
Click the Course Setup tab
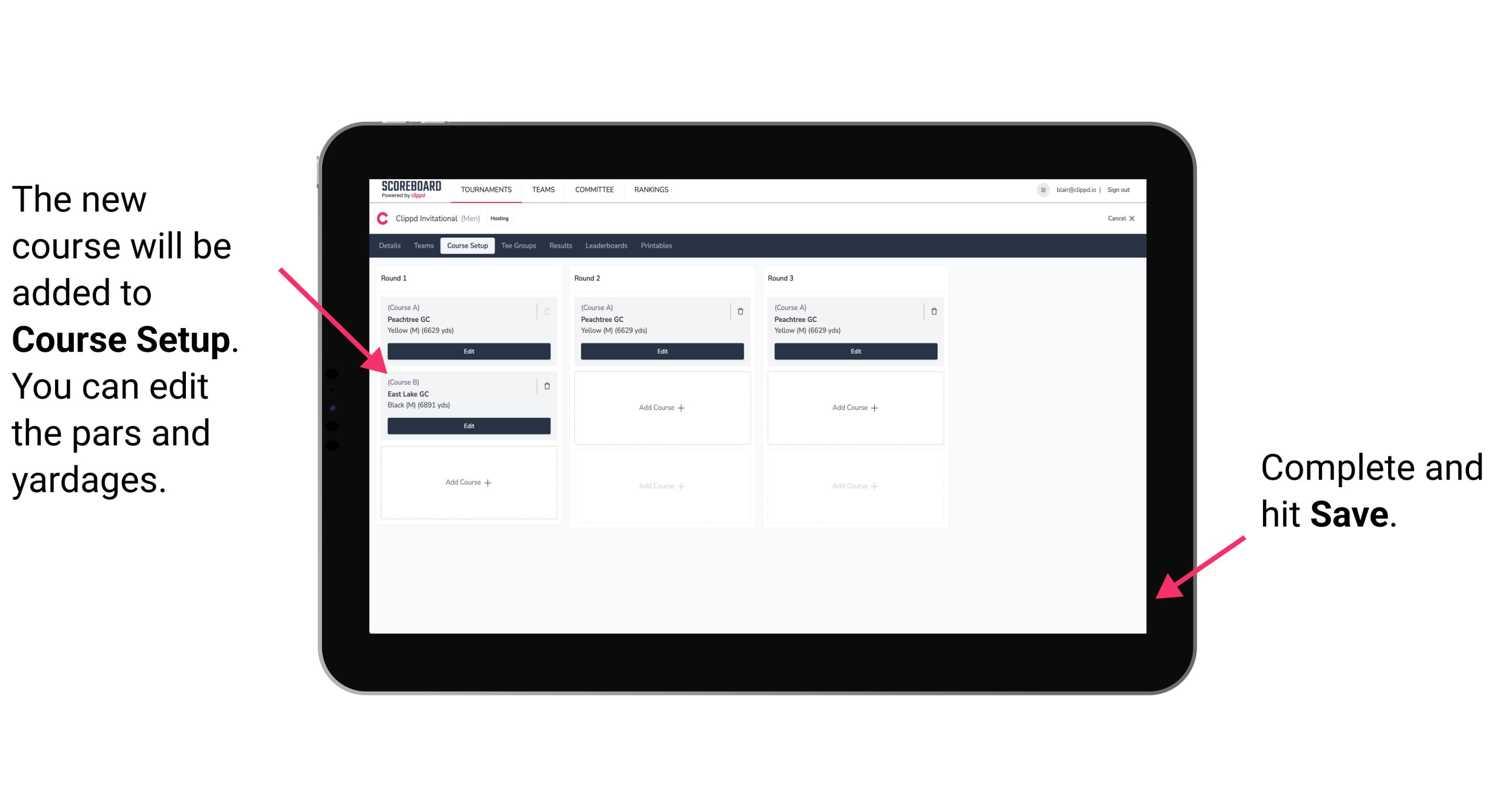tap(468, 246)
